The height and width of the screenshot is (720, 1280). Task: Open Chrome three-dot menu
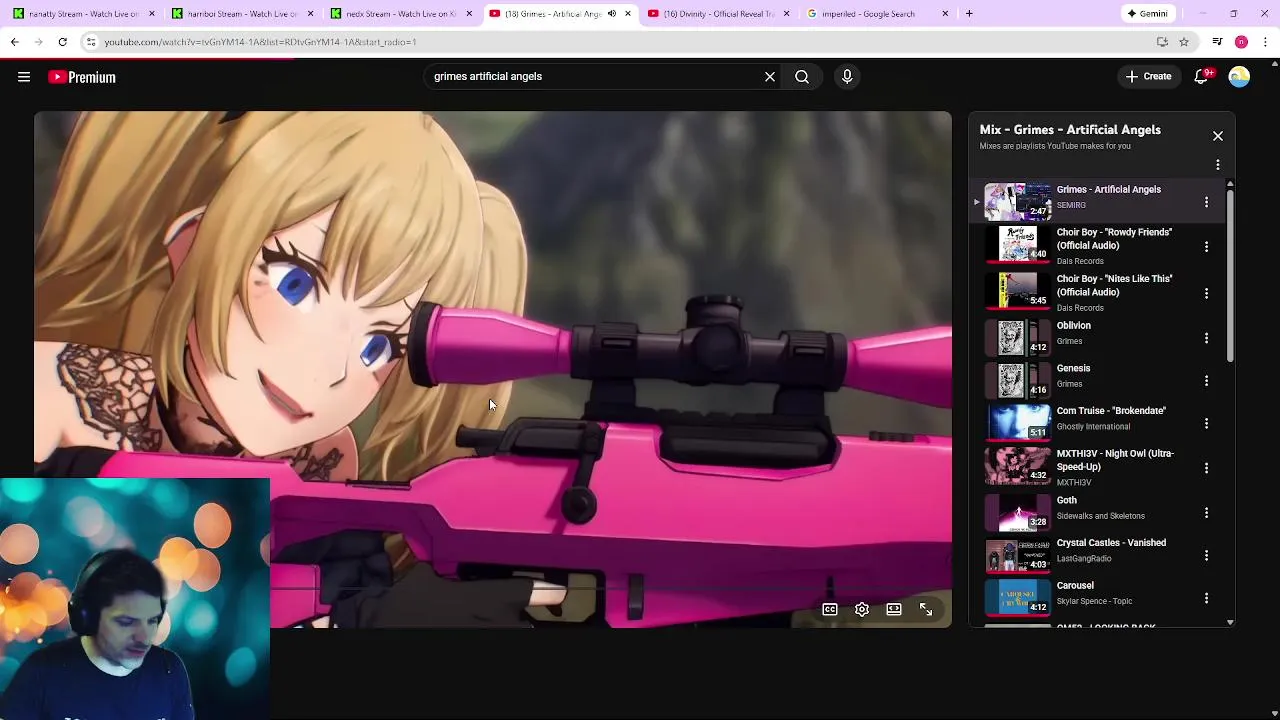(x=1265, y=42)
